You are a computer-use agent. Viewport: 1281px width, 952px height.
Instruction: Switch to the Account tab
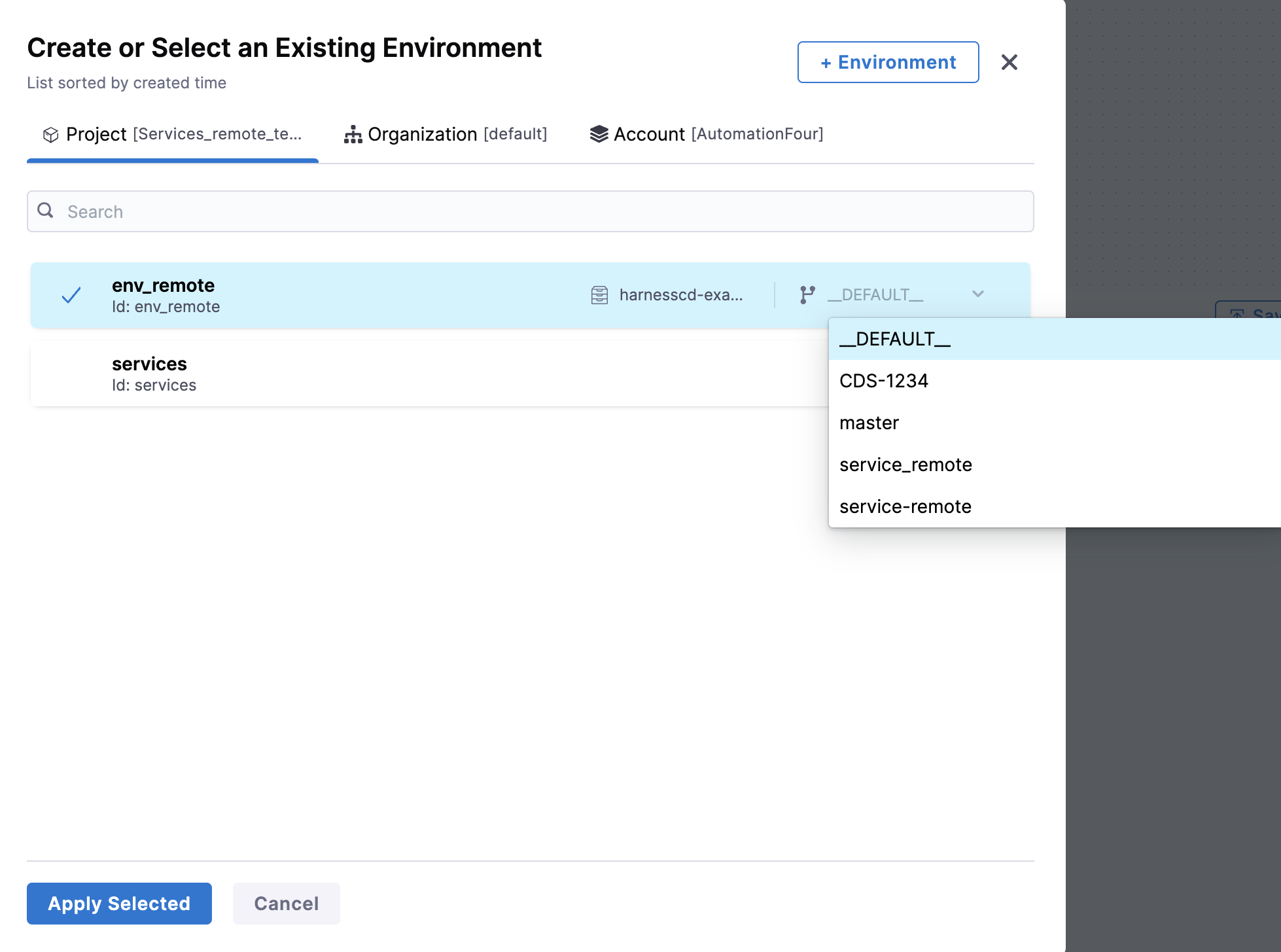coord(707,135)
